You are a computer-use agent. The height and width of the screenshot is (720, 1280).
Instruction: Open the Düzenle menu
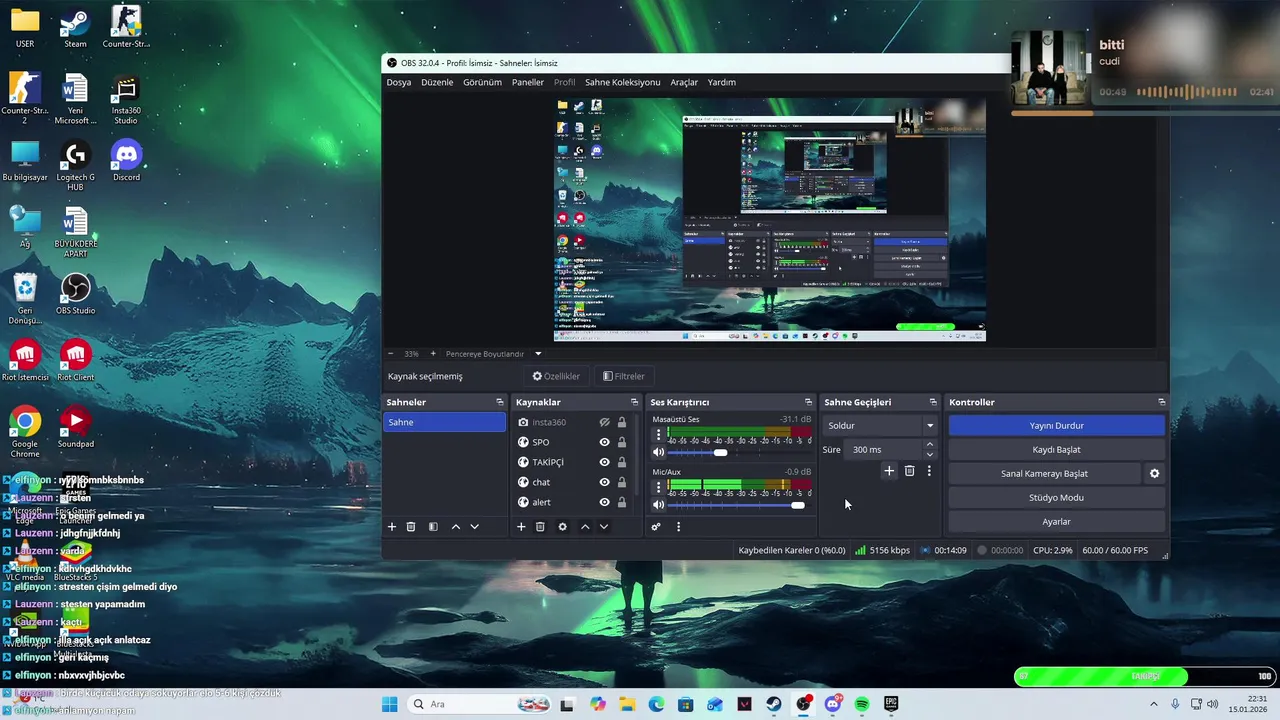437,82
